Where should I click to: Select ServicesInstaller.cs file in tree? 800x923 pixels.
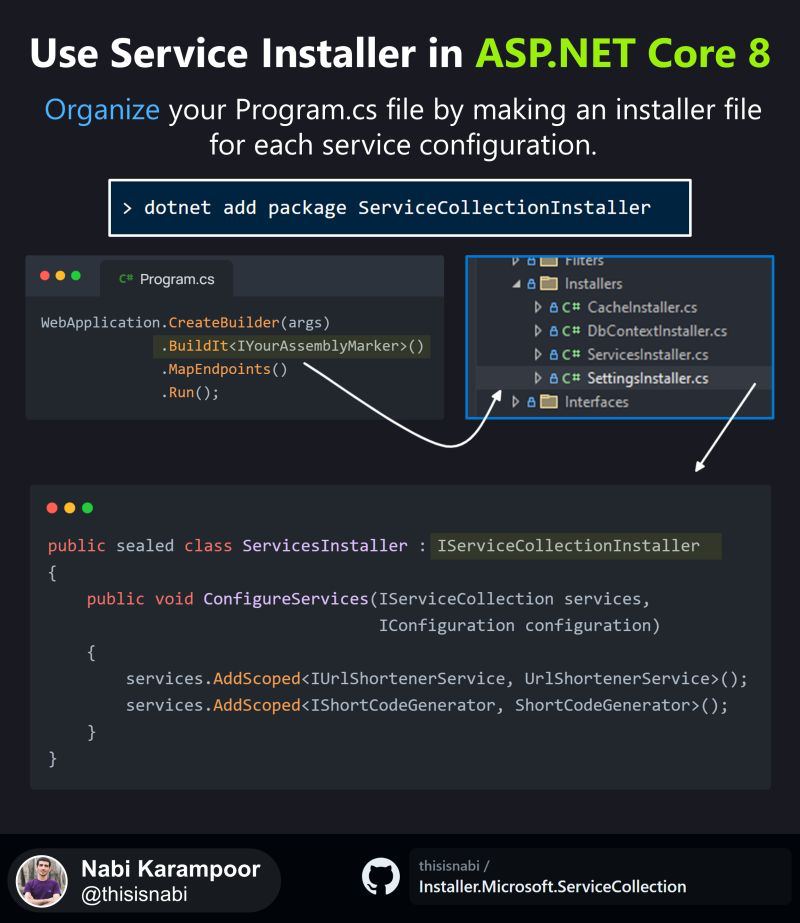[648, 354]
